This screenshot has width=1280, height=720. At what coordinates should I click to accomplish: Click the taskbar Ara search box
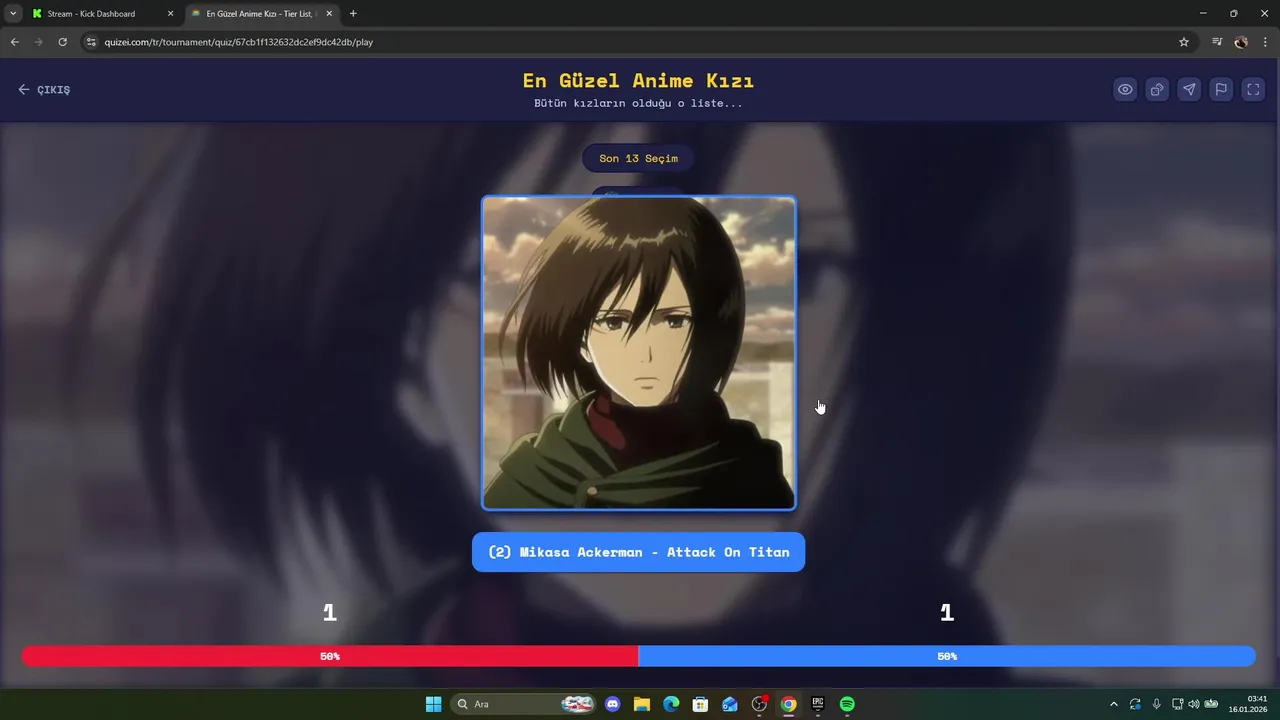tap(523, 704)
